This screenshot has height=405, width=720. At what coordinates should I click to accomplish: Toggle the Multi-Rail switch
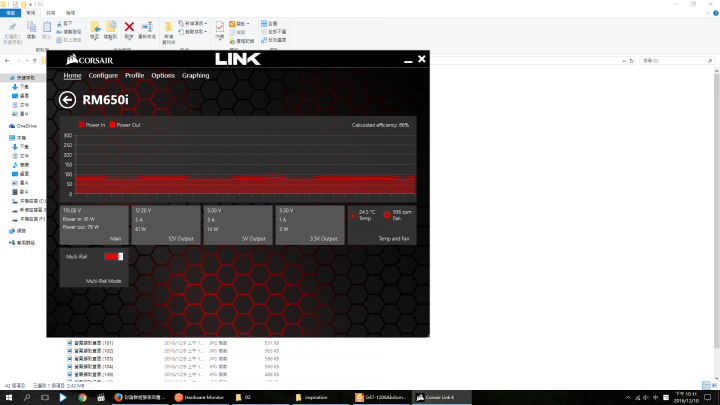tap(113, 257)
